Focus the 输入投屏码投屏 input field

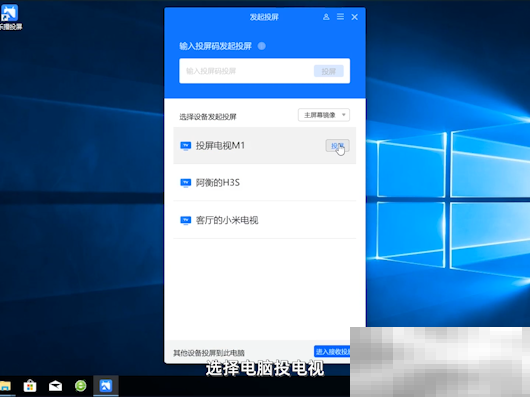coord(264,71)
